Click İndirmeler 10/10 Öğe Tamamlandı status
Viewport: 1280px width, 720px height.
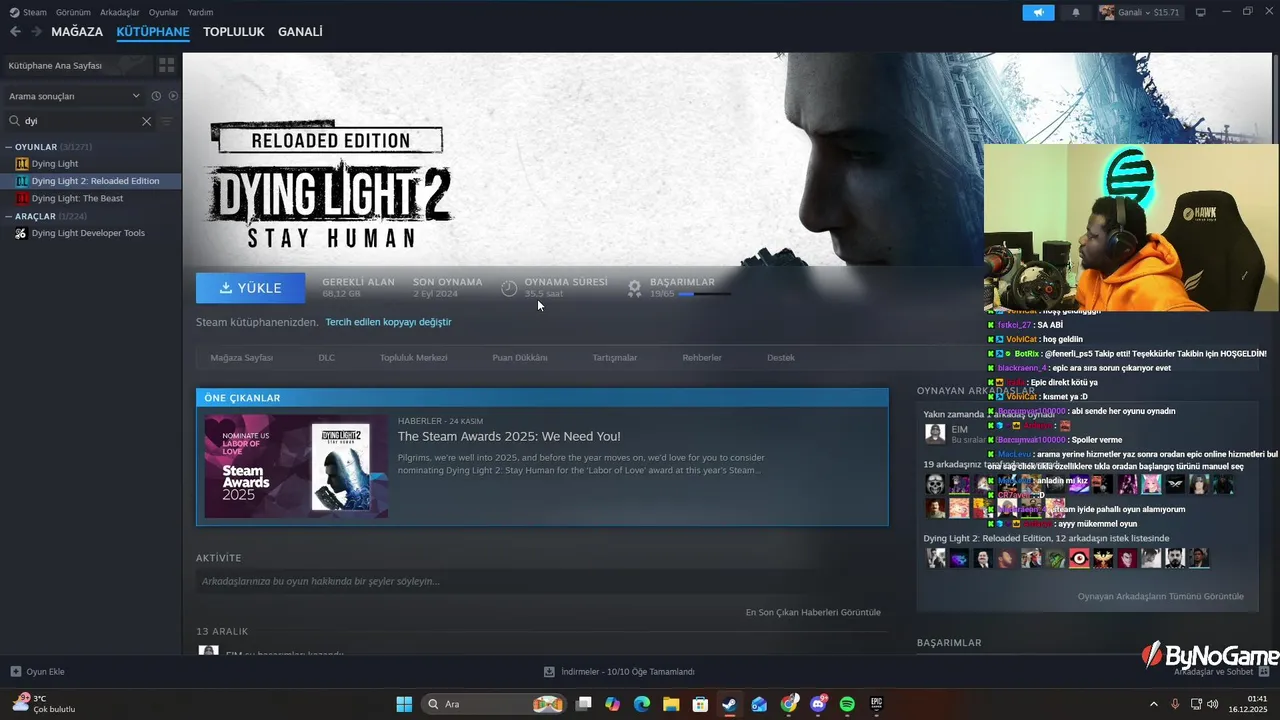(628, 672)
